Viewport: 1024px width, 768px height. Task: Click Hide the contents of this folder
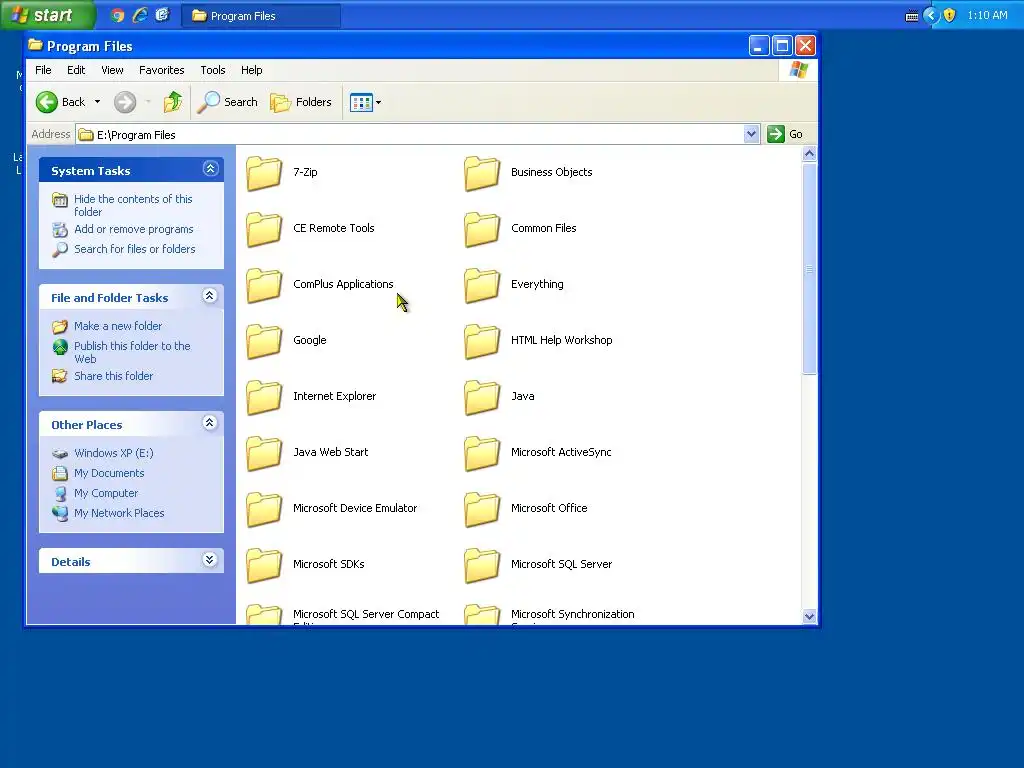tap(133, 205)
